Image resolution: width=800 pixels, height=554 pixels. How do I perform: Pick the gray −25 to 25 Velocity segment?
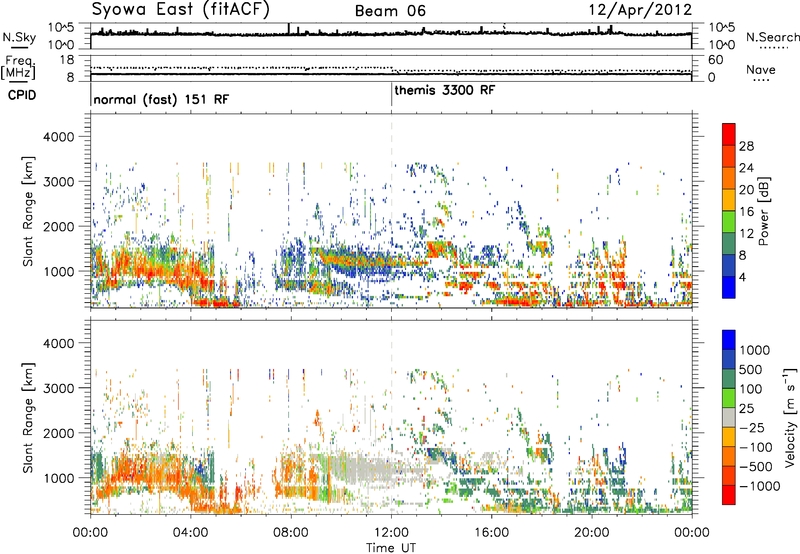[729, 417]
